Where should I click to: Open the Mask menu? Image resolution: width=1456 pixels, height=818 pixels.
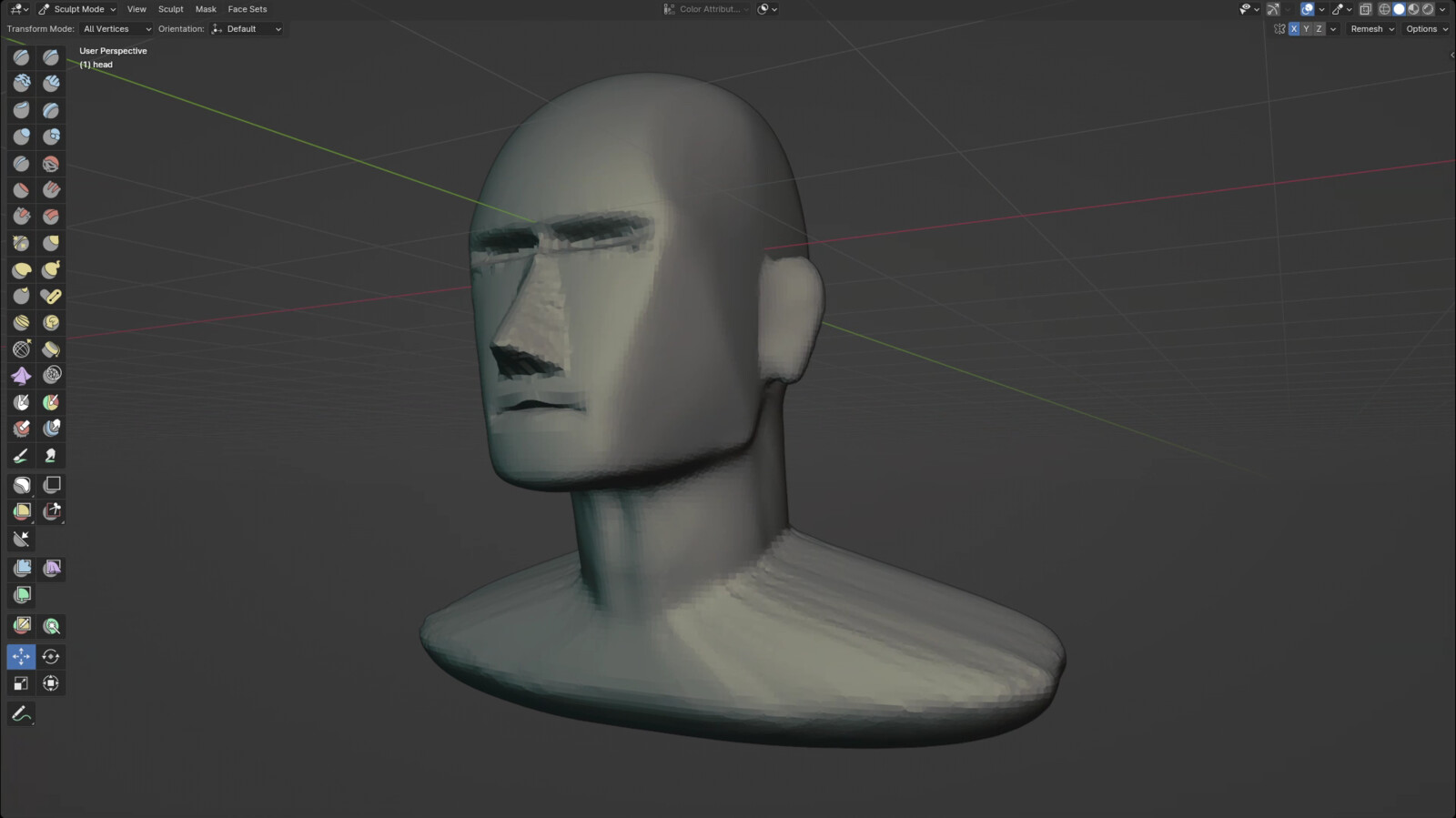[x=206, y=9]
